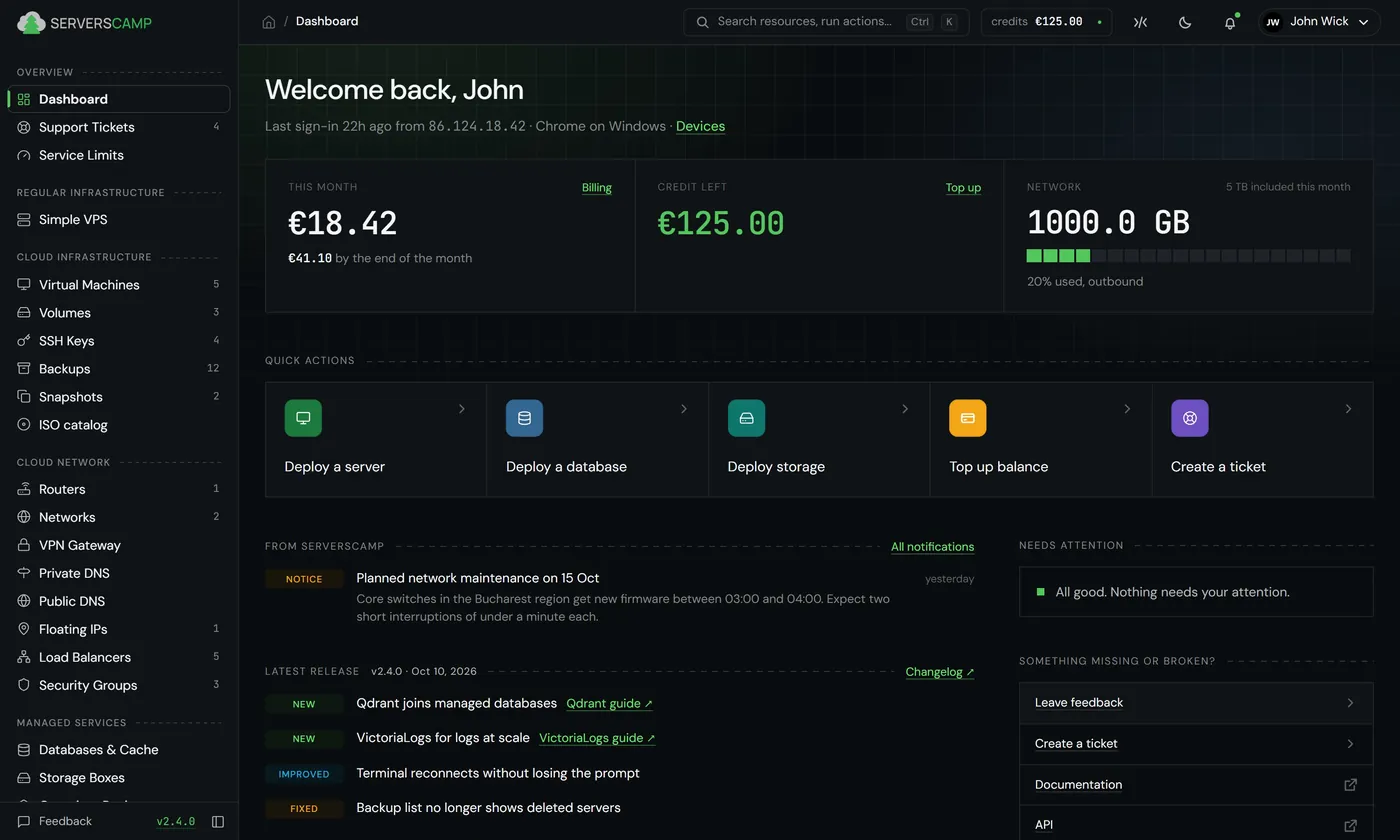Click arrow on Deploy a server card
This screenshot has width=1400, height=840.
(x=462, y=409)
